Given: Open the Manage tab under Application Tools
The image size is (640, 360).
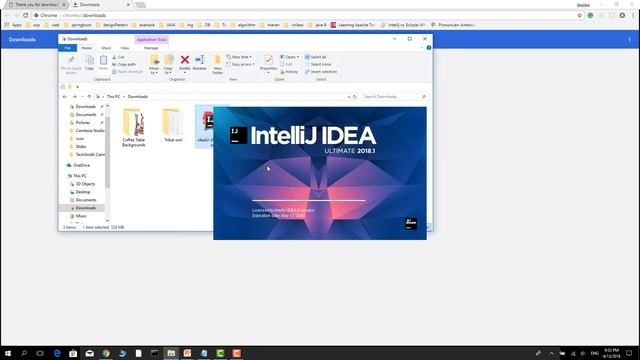Looking at the screenshot, I should pos(151,48).
